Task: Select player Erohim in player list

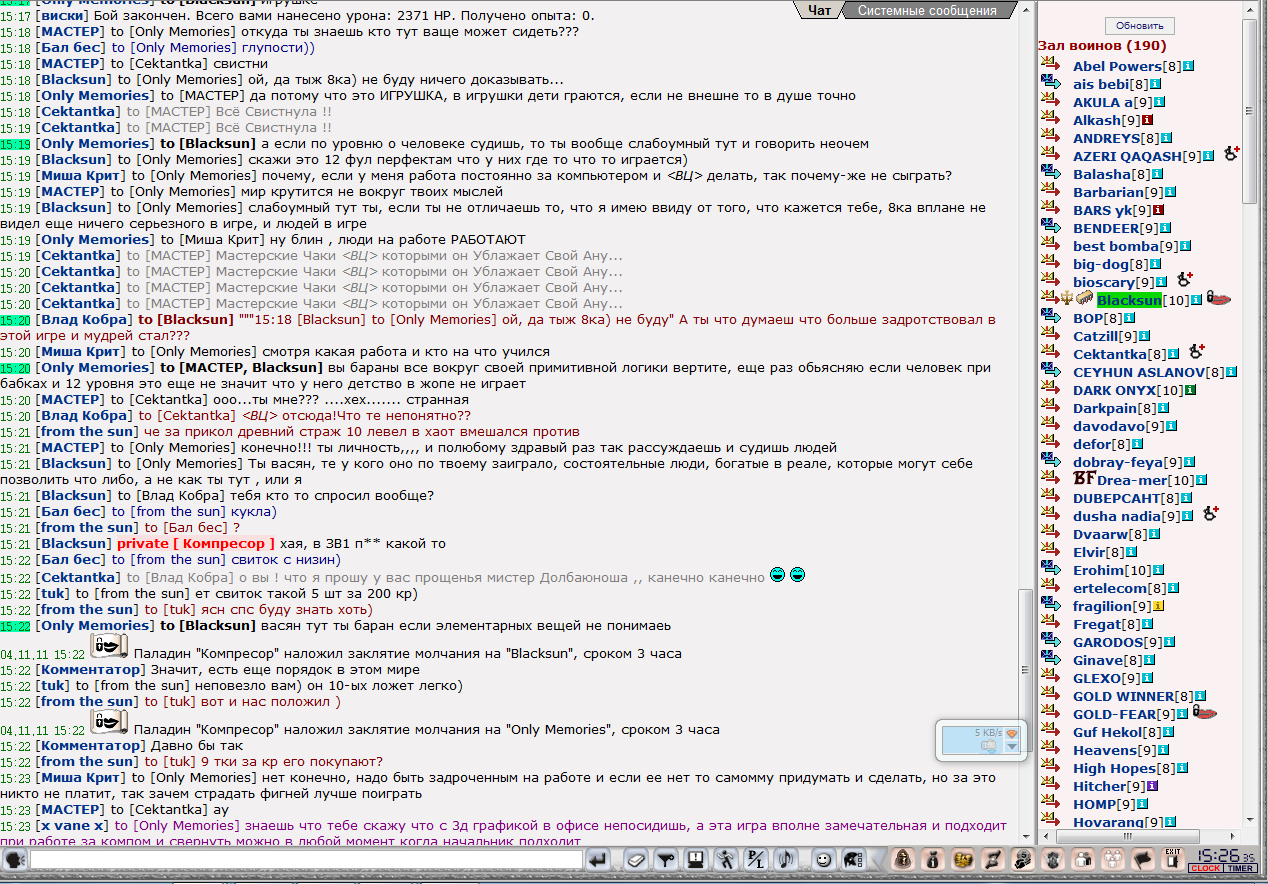Action: click(x=1098, y=570)
